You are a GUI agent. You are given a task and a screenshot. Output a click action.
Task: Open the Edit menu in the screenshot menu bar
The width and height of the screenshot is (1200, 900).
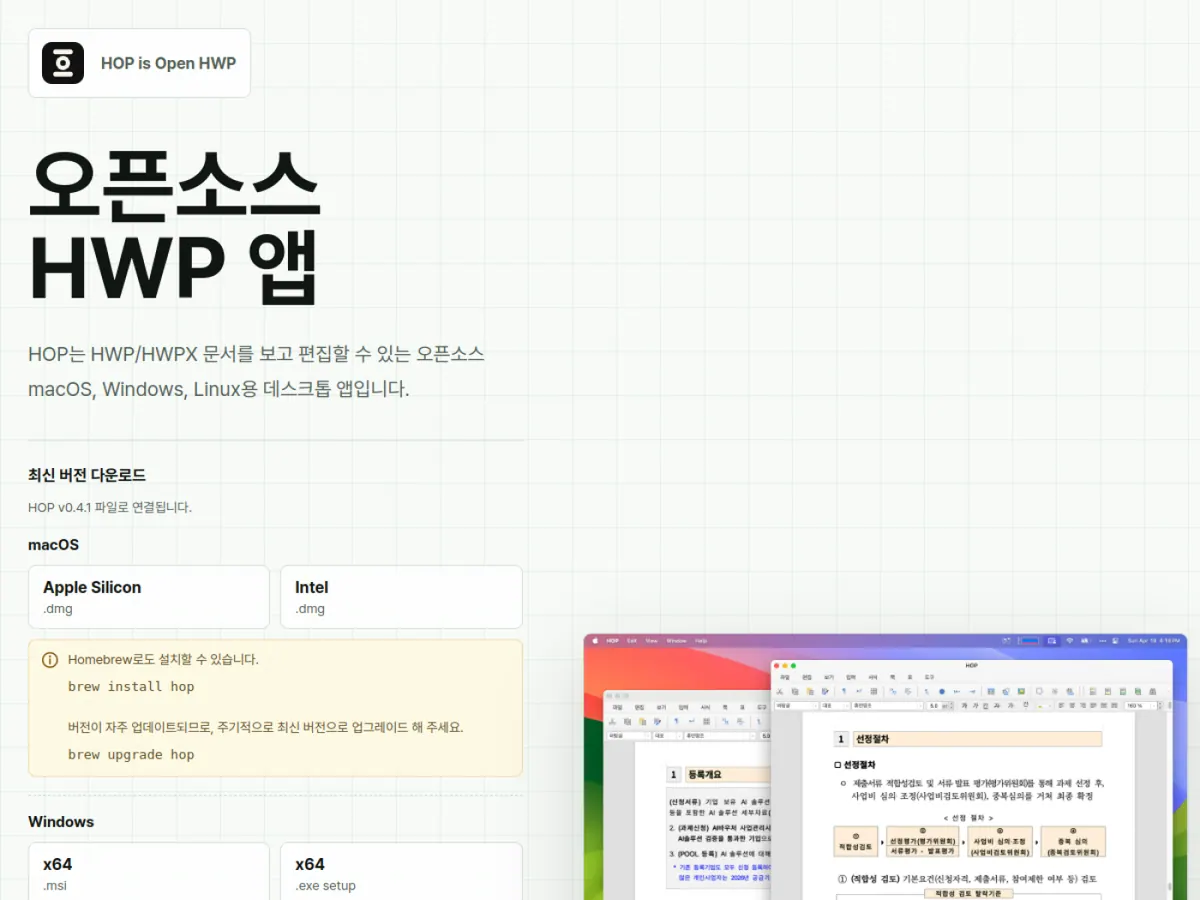[632, 641]
